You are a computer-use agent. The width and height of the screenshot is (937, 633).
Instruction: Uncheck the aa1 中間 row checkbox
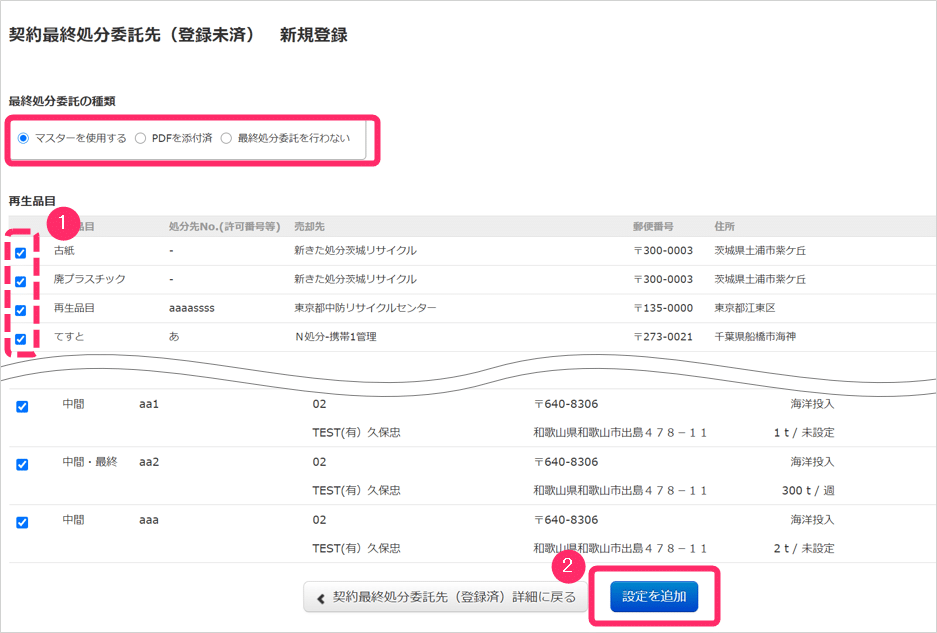[x=22, y=406]
